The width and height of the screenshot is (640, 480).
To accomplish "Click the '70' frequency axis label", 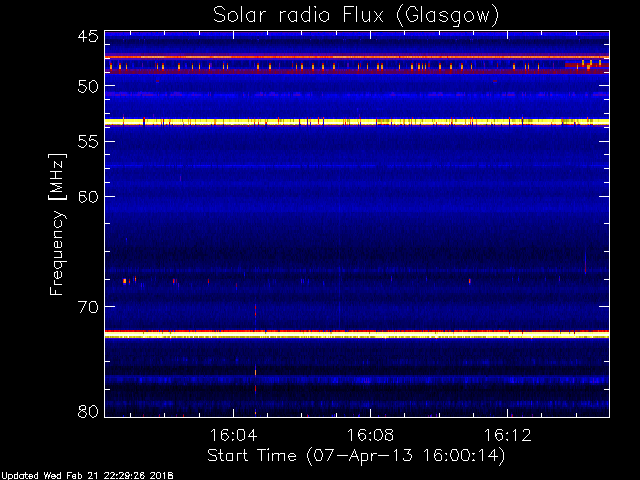I will [x=88, y=307].
